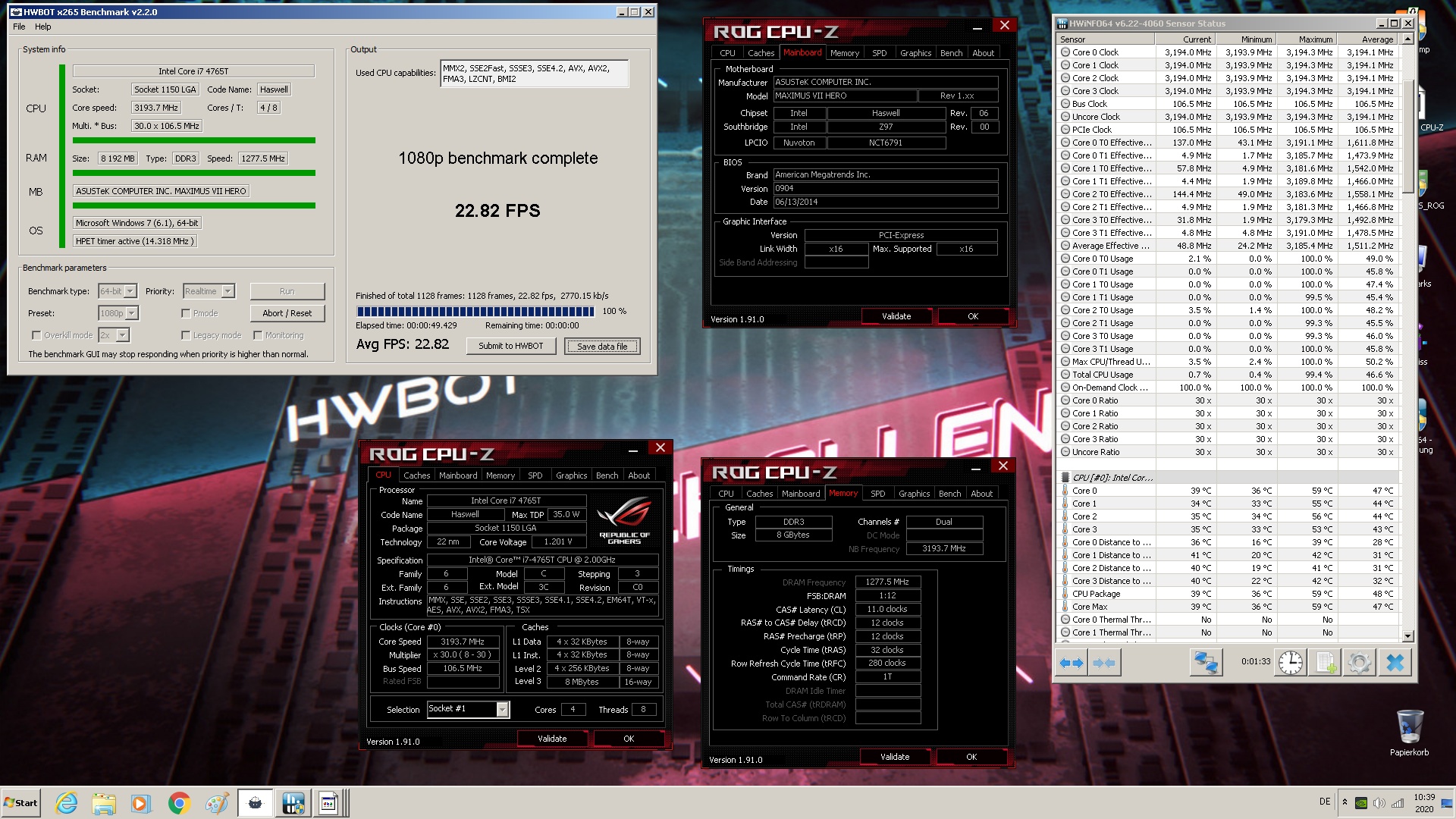Screen dimensions: 1456x819
Task: Open HWiNFO sensor settings gear icon
Action: [x=1359, y=663]
